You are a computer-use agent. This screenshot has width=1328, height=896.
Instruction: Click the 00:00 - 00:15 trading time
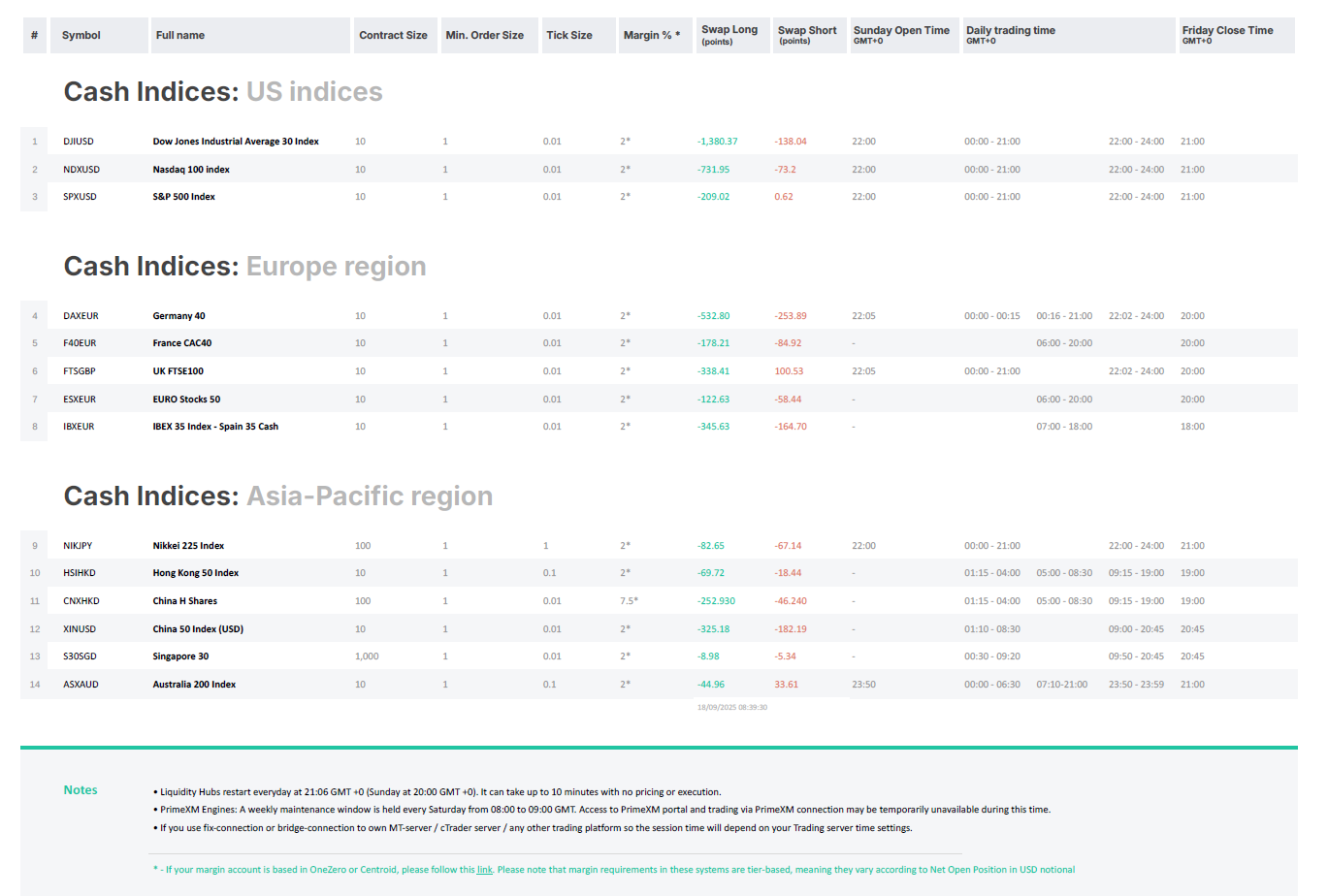pos(992,316)
